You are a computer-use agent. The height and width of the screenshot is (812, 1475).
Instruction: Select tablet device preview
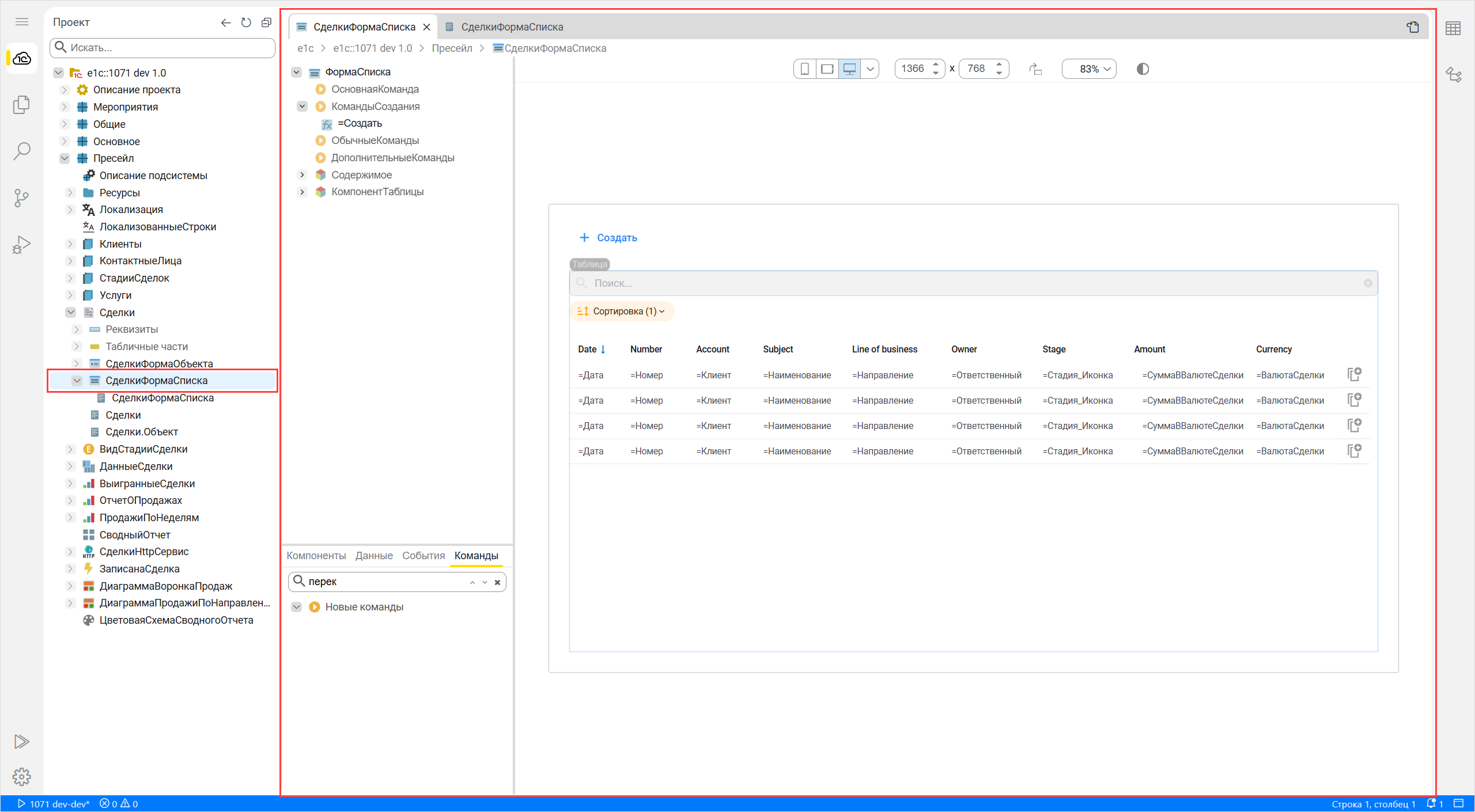click(827, 69)
